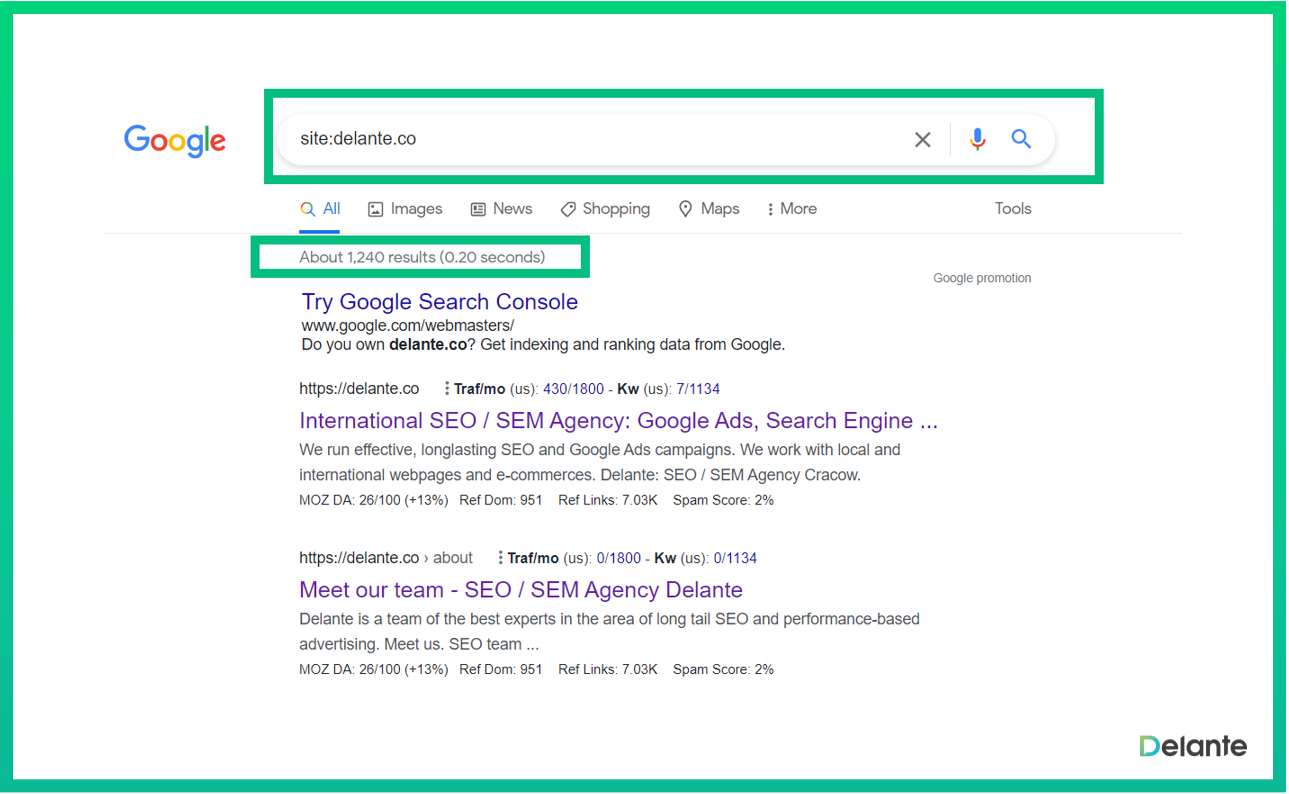Image resolution: width=1289 pixels, height=794 pixels.
Task: Open Try Google Search Console link
Action: [x=440, y=302]
